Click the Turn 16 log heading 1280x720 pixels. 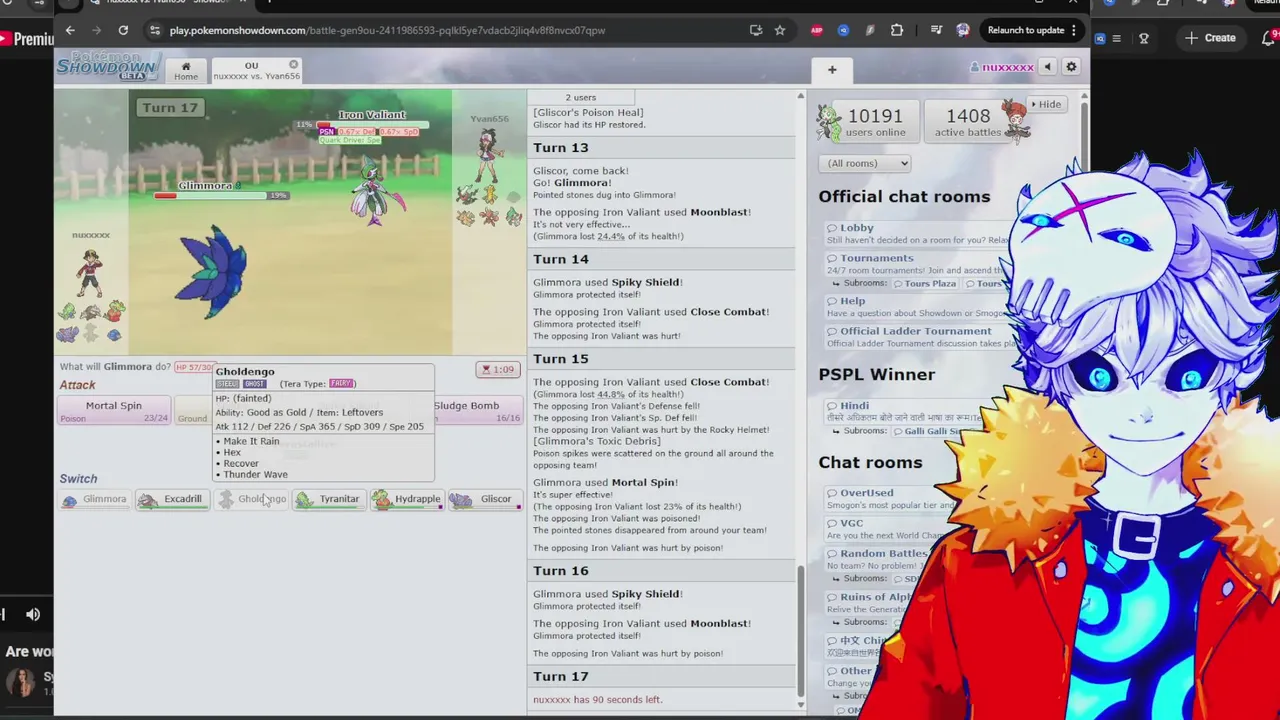[560, 571]
